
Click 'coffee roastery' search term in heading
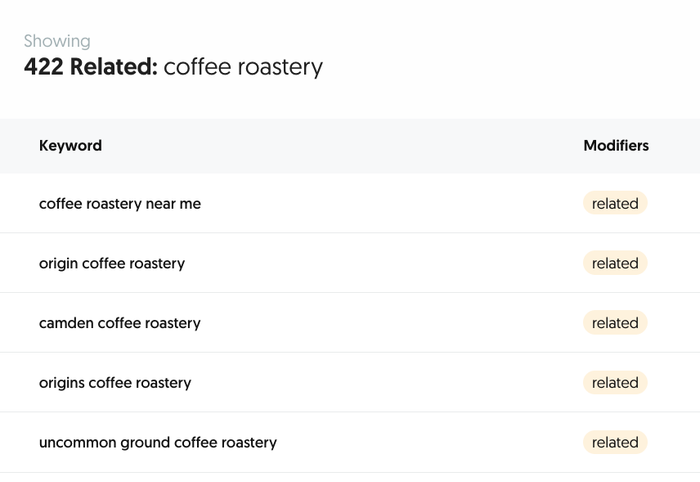243,67
